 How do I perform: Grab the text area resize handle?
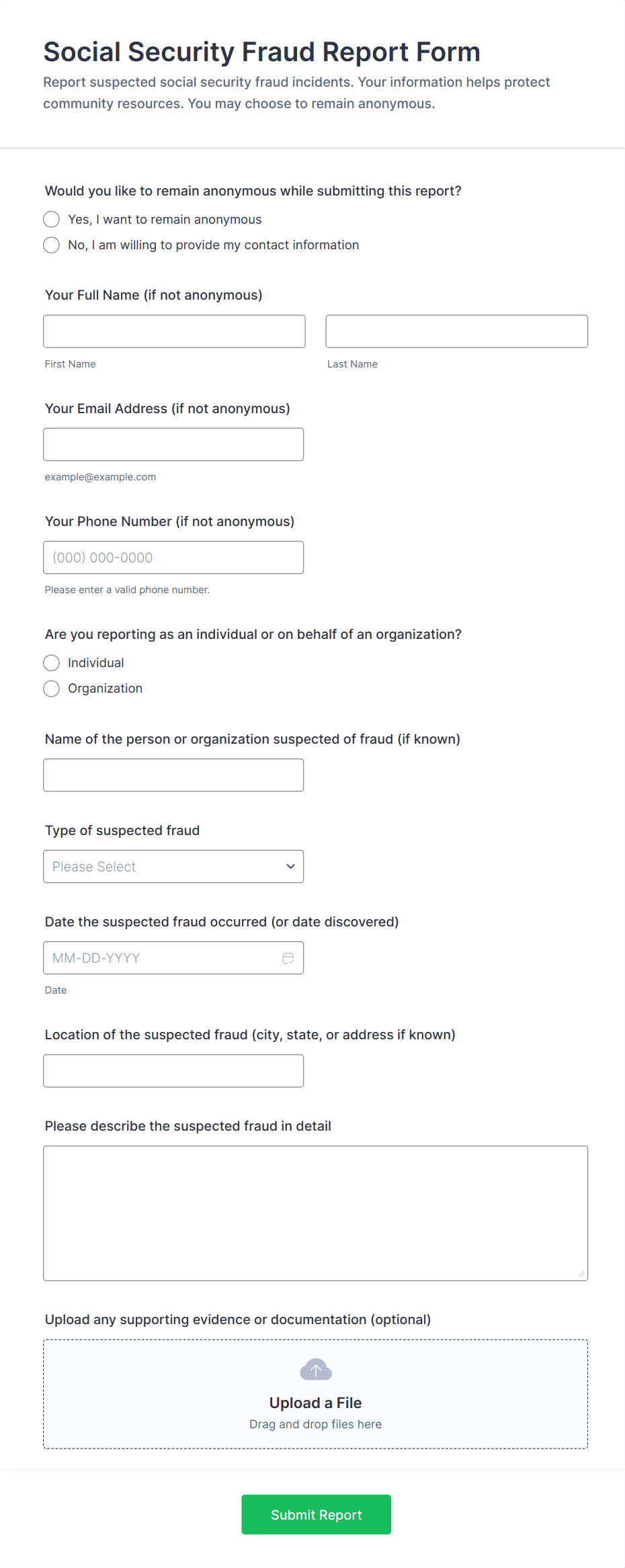coord(581,1274)
